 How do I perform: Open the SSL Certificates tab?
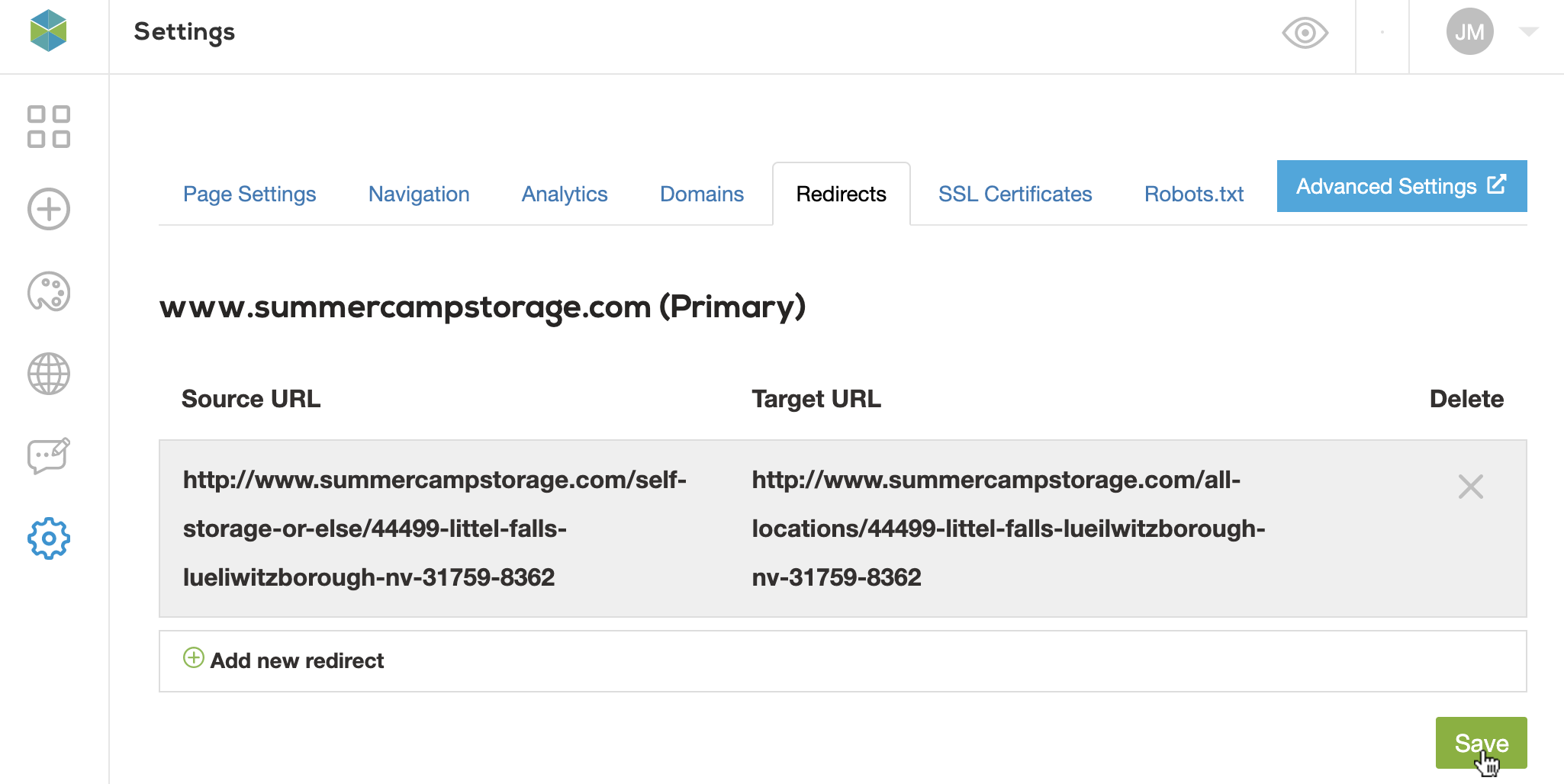pos(1015,194)
